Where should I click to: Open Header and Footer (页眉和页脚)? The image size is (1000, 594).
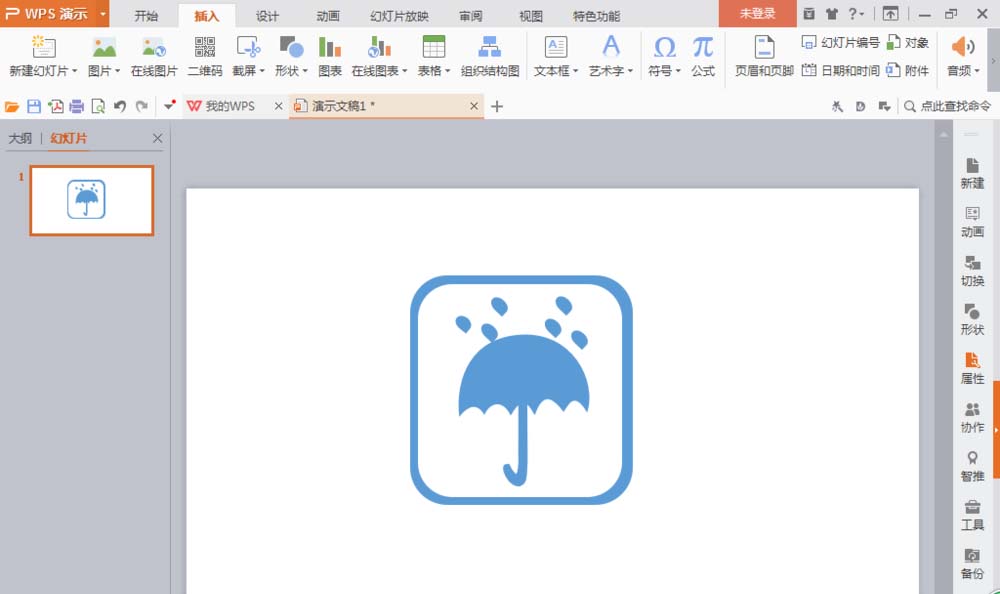(764, 56)
